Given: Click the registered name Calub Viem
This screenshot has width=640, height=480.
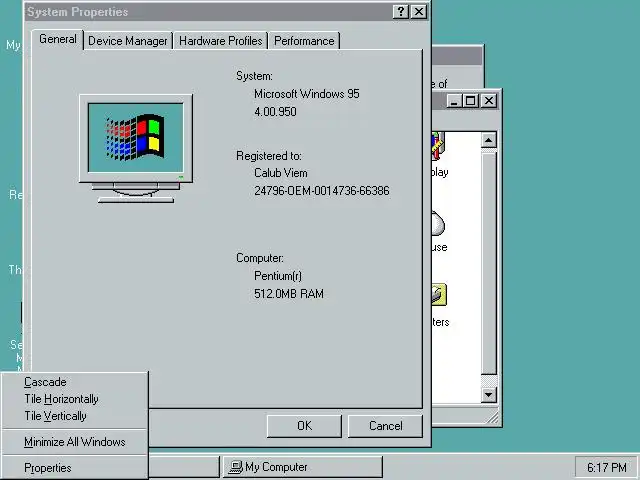Looking at the screenshot, I should click(x=281, y=173).
